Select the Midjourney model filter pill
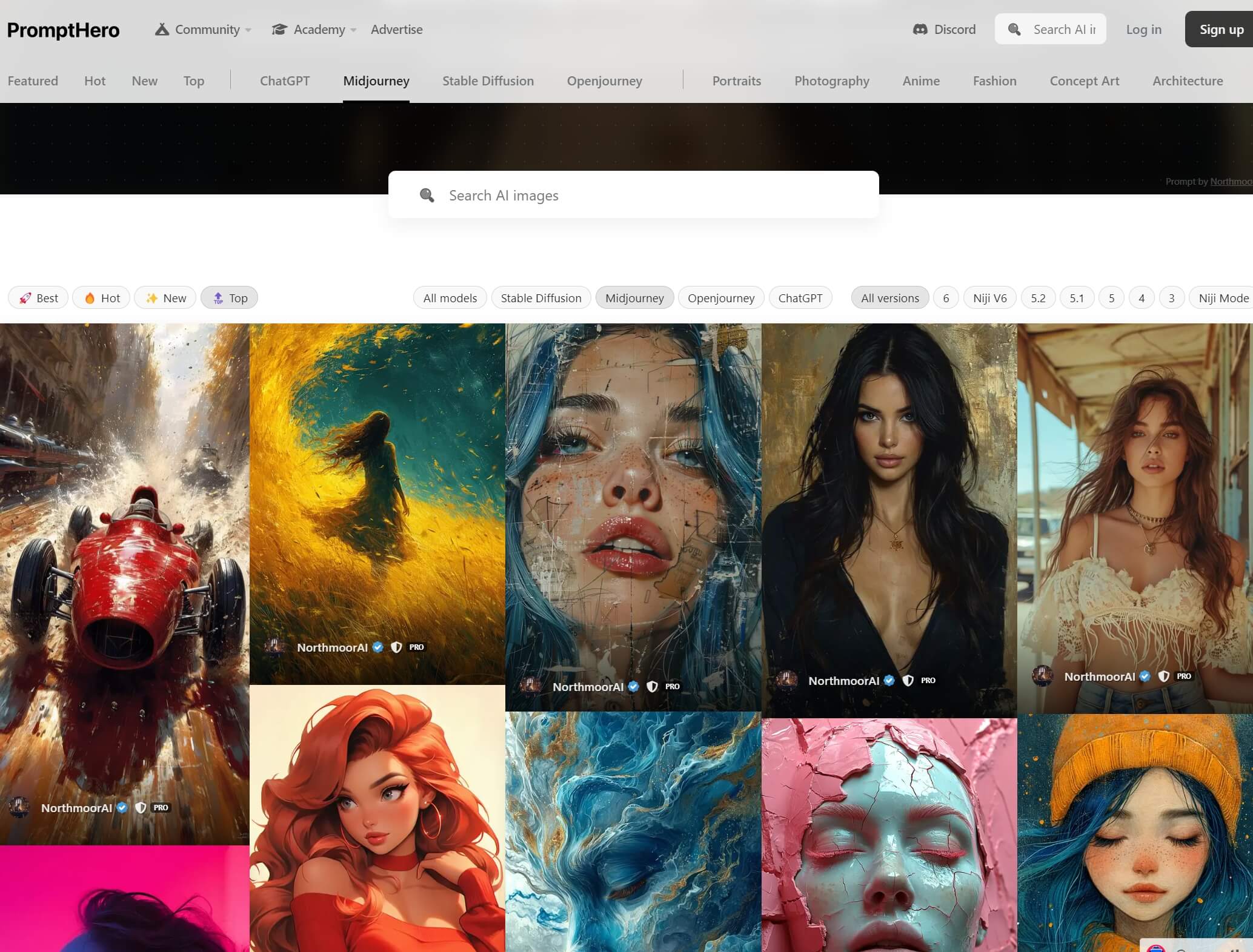The height and width of the screenshot is (952, 1253). [634, 298]
